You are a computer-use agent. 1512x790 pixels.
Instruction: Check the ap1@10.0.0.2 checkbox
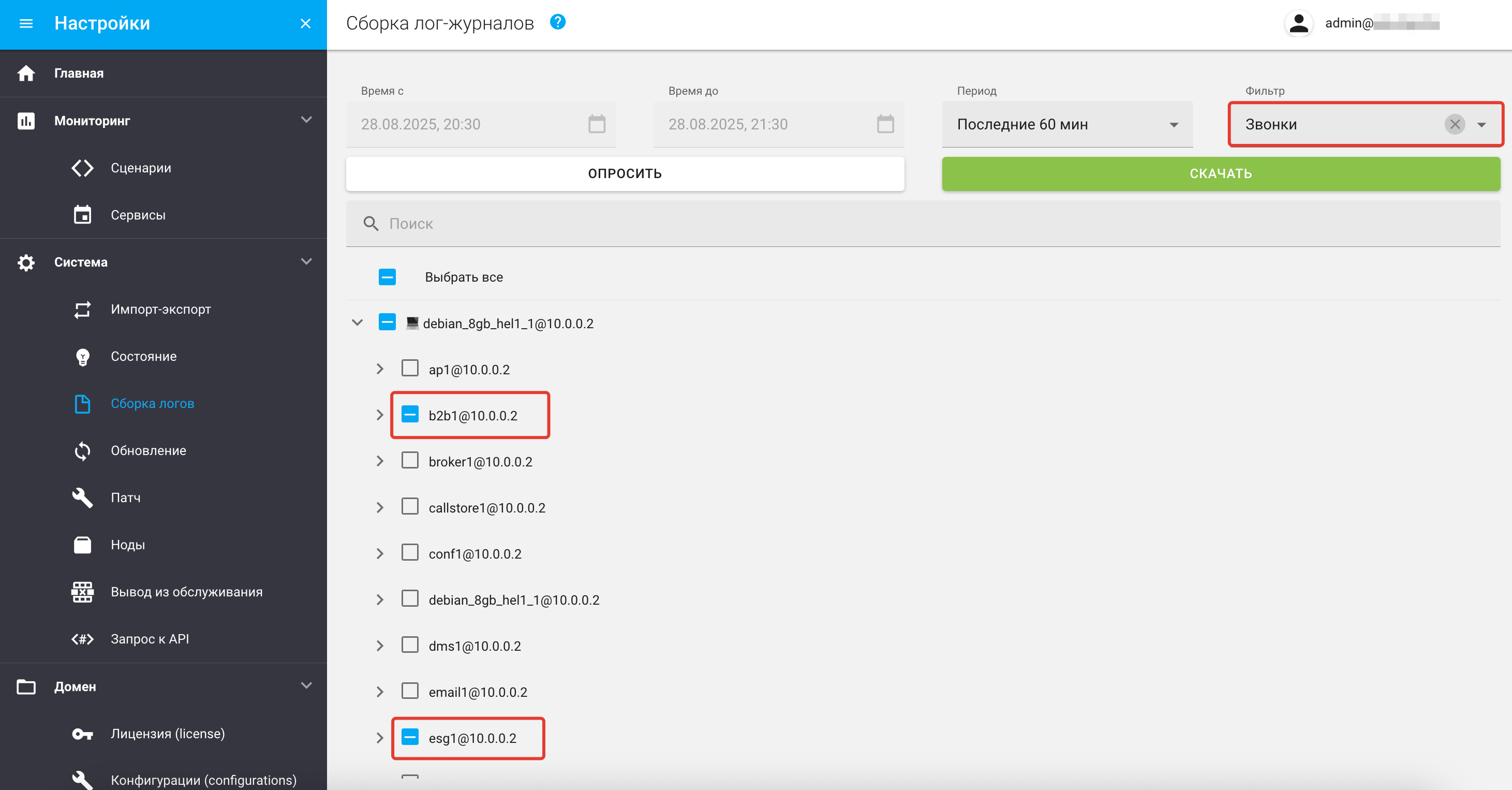(410, 369)
